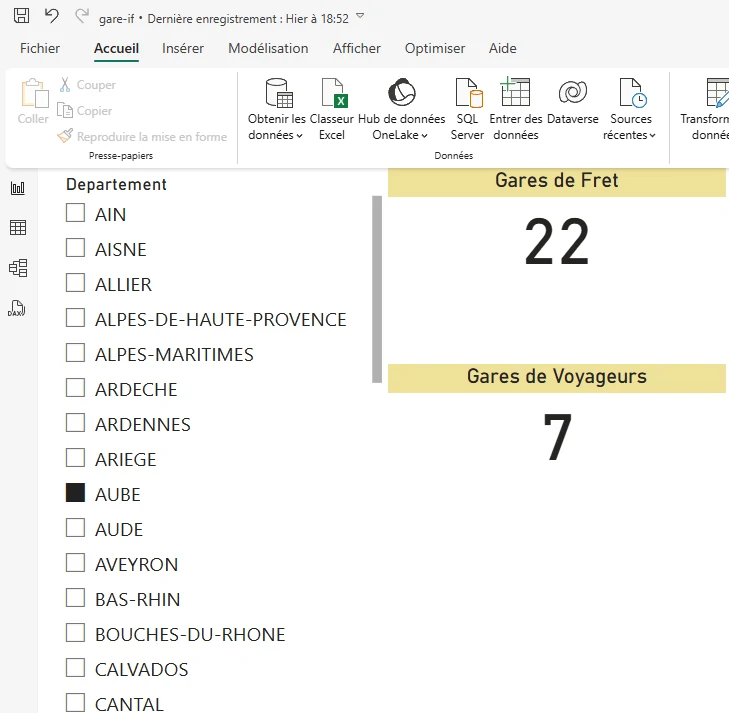Click the Undo arrow icon
Viewport: 729px width, 713px height.
[x=52, y=16]
